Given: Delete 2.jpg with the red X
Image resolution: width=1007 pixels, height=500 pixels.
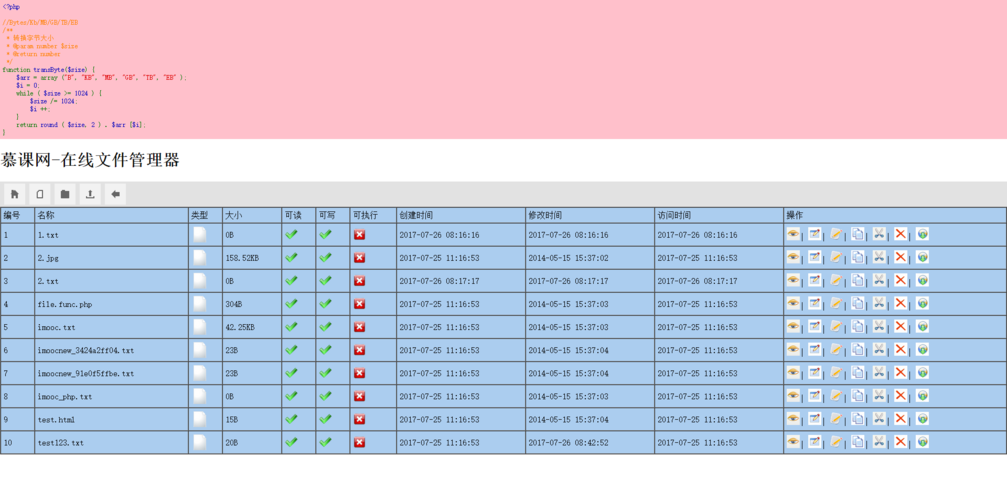Looking at the screenshot, I should pyautogui.click(x=900, y=257).
